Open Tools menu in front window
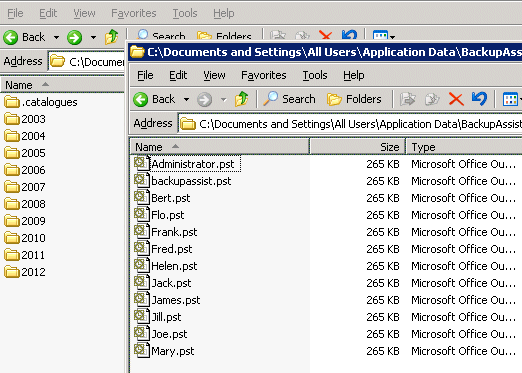The height and width of the screenshot is (373, 522). (315, 75)
